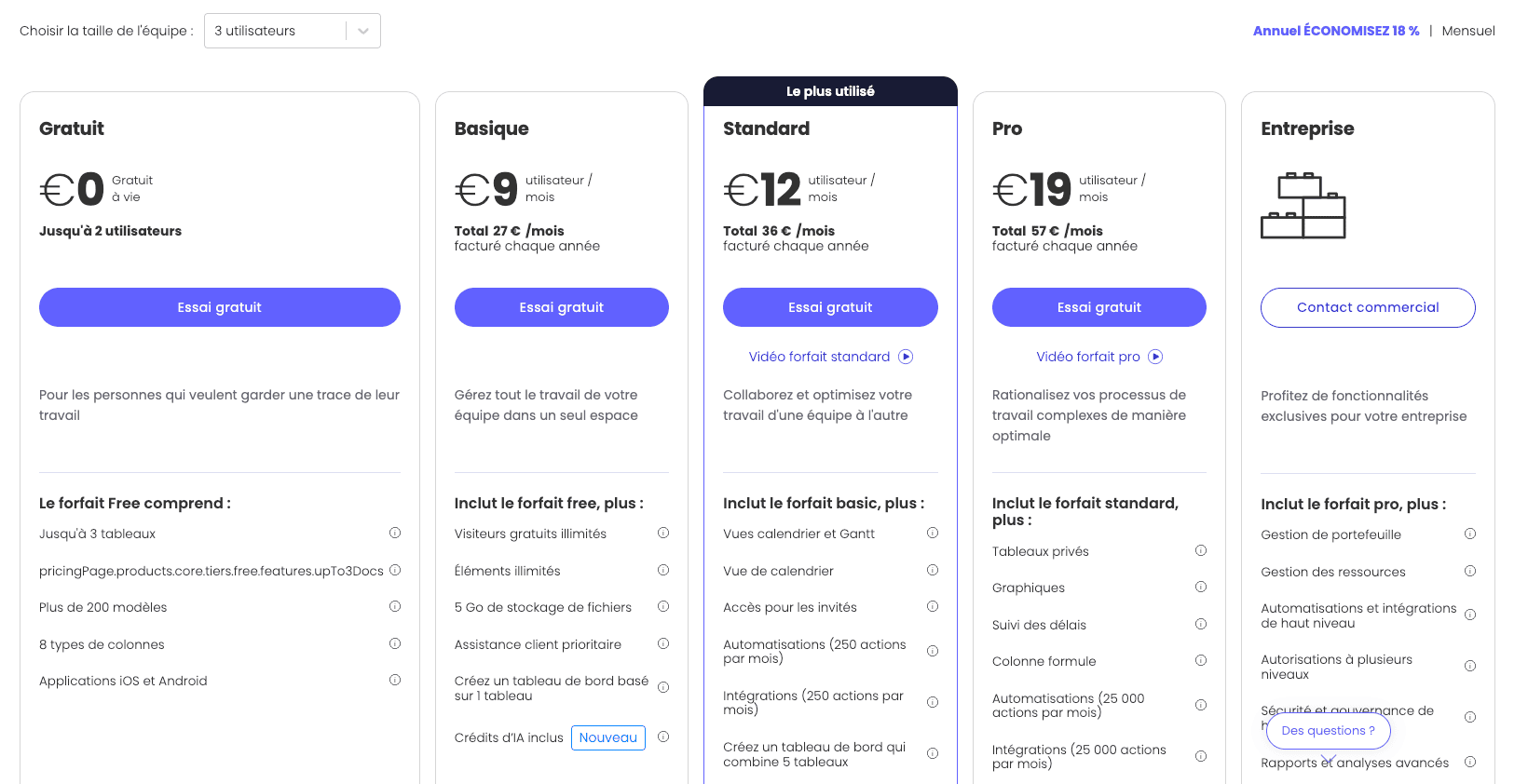The height and width of the screenshot is (784, 1528).
Task: Show details for Tableaux privés via info icon
Action: tap(1201, 550)
